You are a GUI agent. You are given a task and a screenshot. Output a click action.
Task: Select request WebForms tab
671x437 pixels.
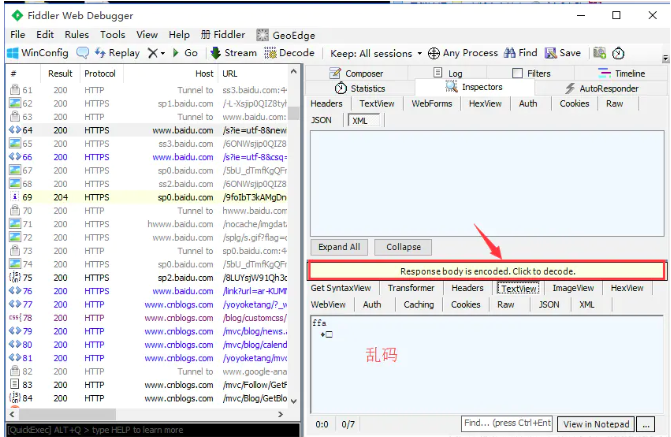tap(431, 104)
